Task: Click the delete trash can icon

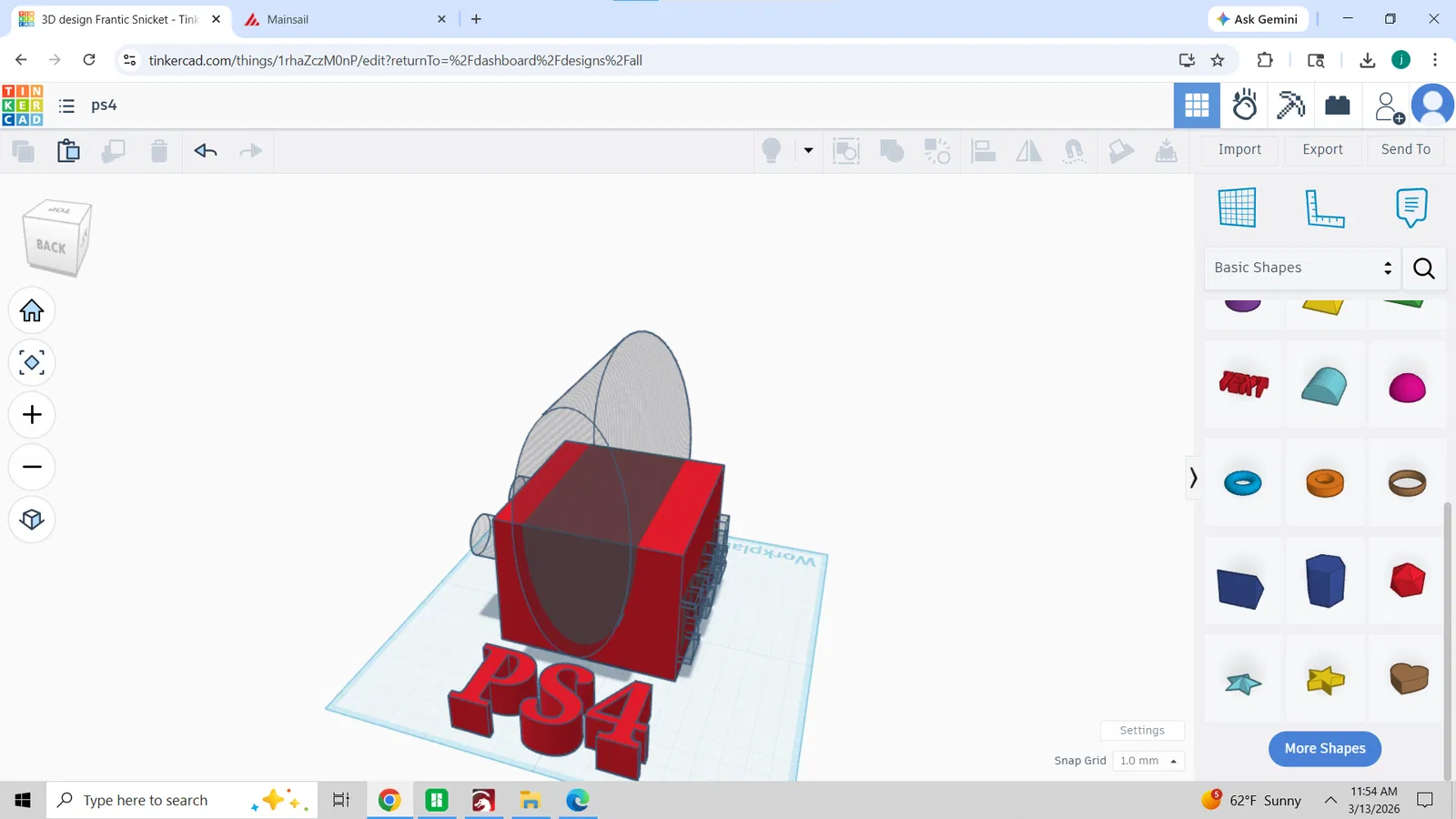Action: point(159,151)
